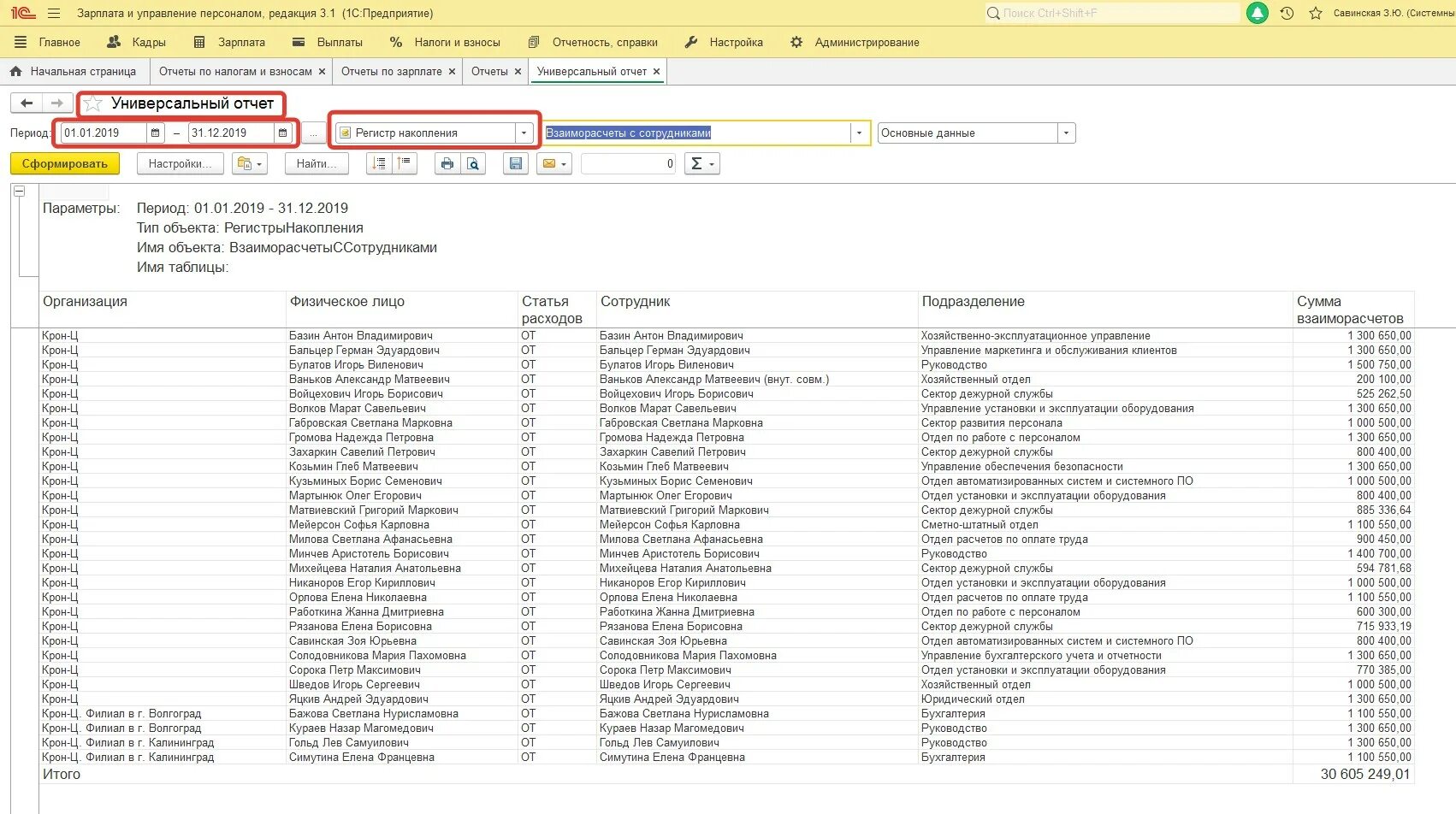Expand Регистр накопления object type dropdown

pos(524,133)
